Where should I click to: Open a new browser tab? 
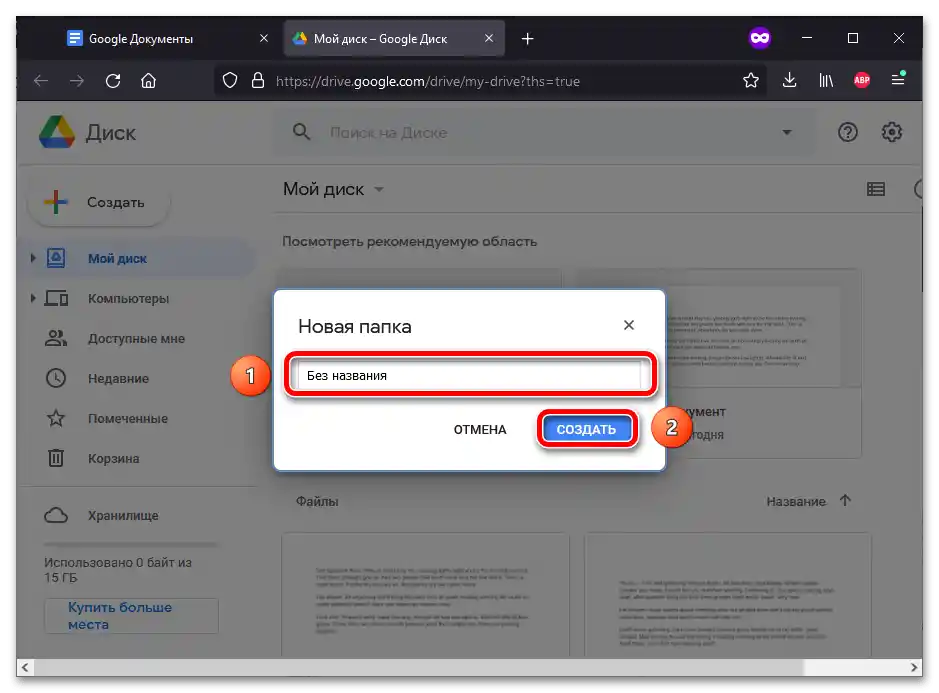coord(527,39)
